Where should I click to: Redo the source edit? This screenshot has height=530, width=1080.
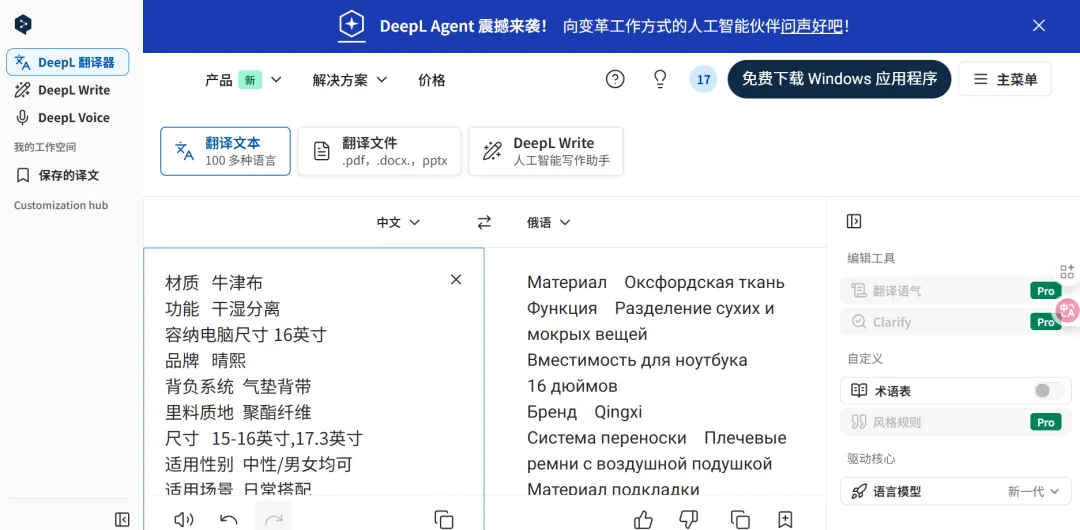(273, 518)
